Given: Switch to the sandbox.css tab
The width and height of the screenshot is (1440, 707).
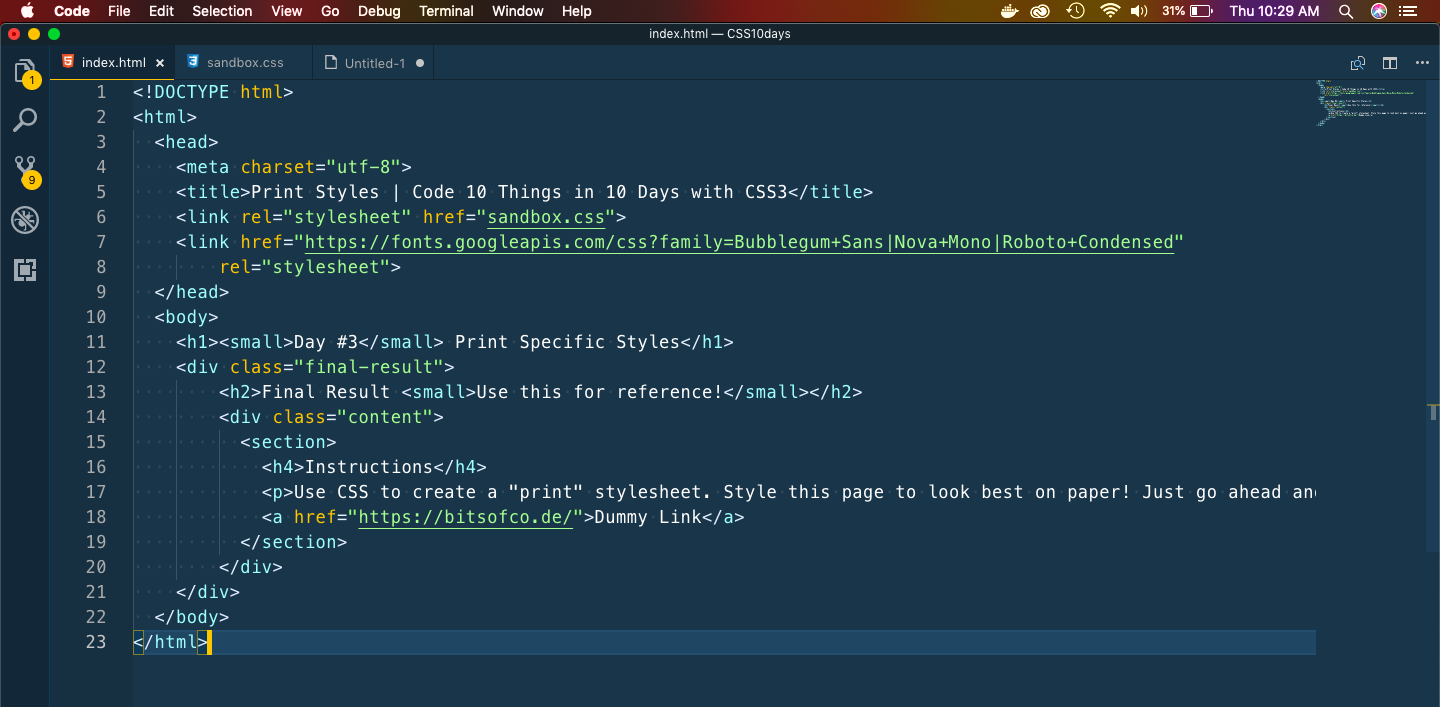Looking at the screenshot, I should point(244,62).
